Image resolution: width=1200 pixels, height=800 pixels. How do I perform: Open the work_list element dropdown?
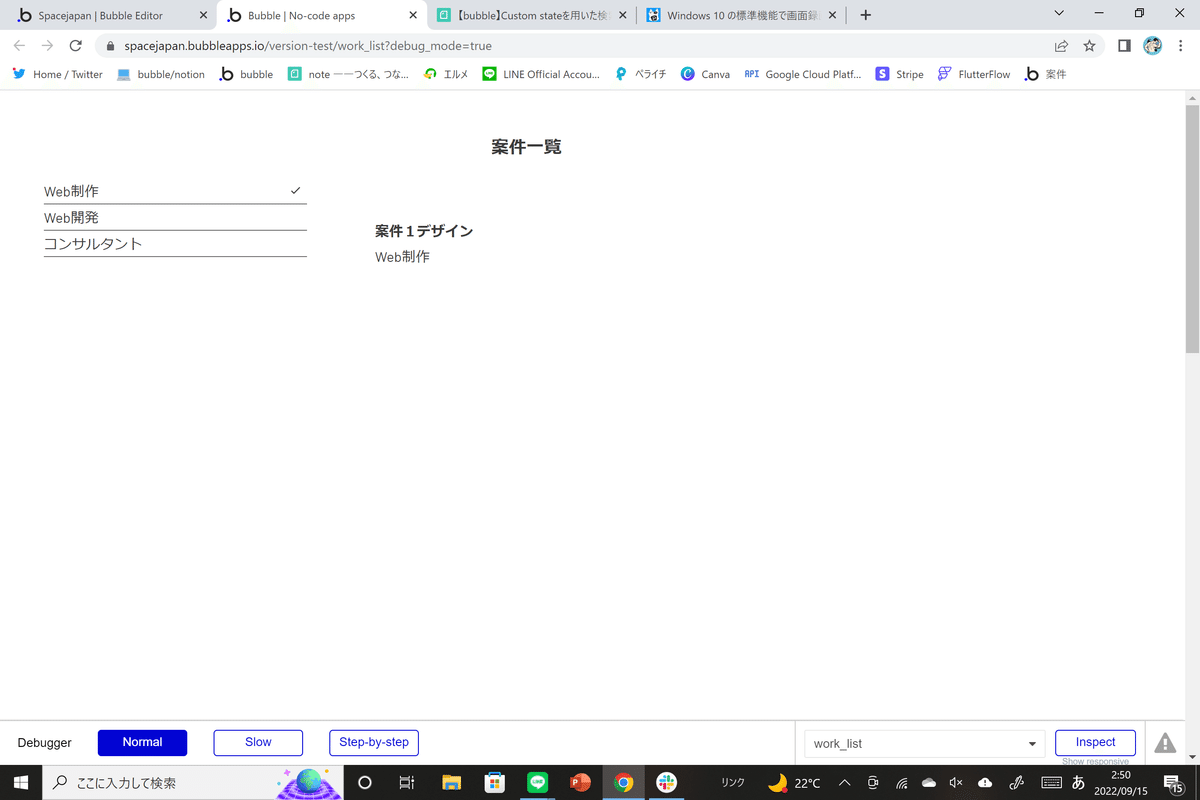(x=924, y=743)
